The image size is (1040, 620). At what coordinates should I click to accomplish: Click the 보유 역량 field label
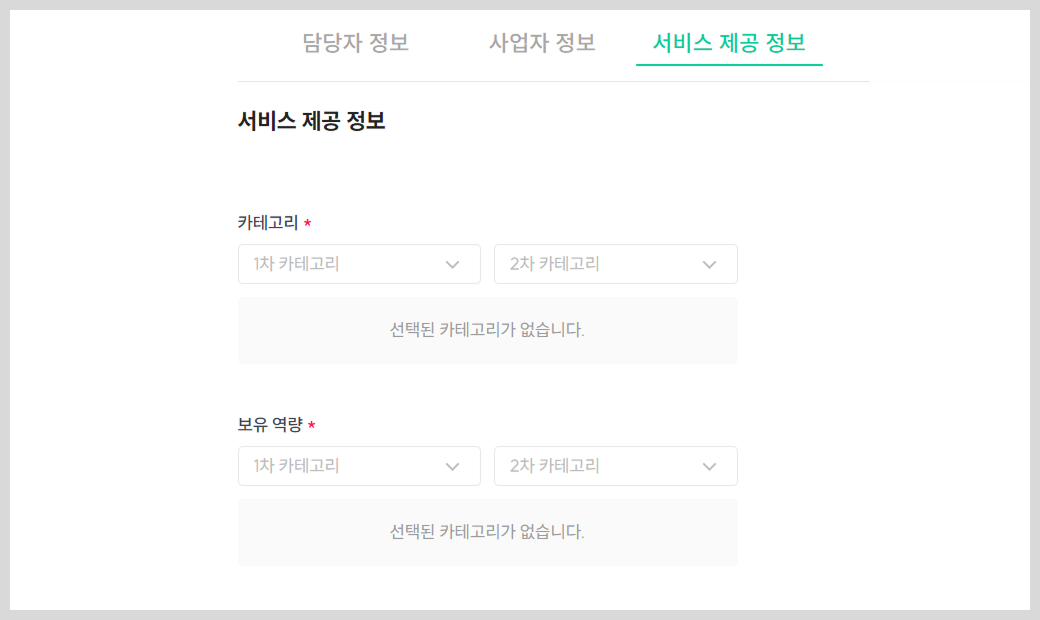(270, 424)
